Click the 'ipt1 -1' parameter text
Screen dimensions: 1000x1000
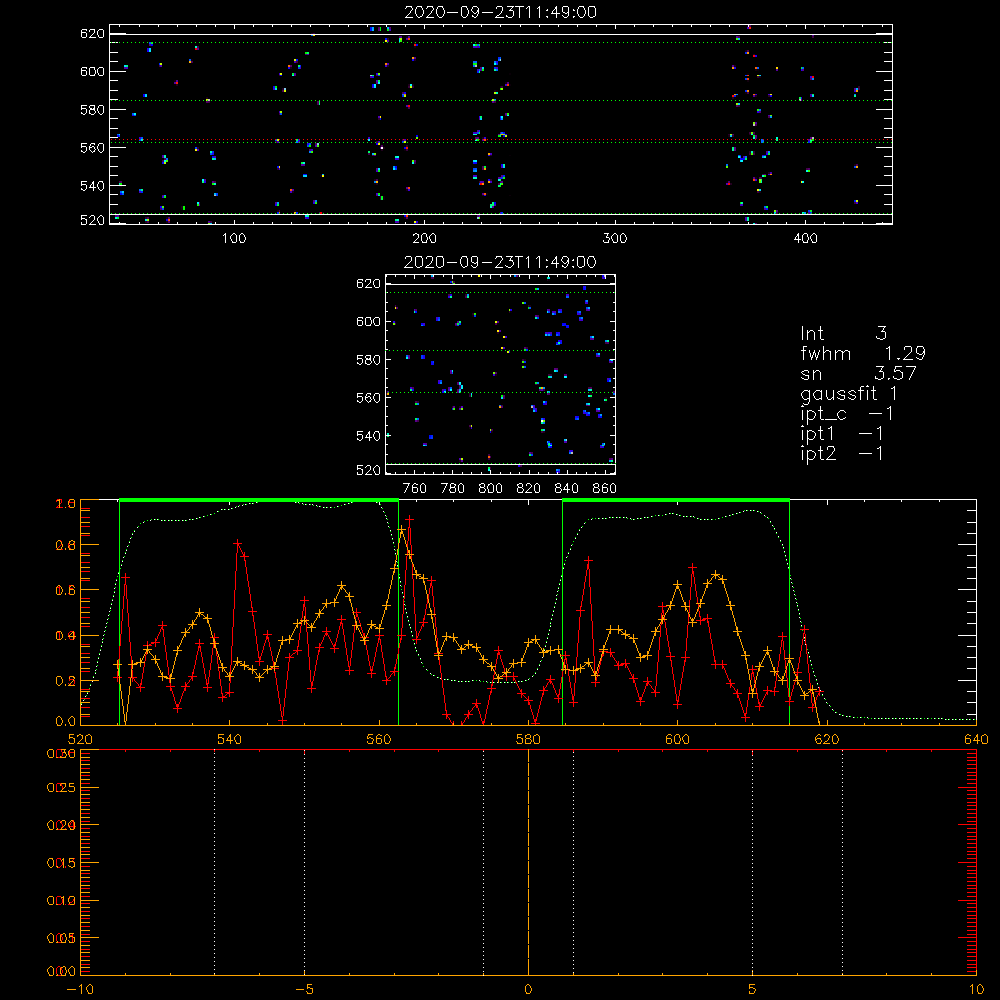[x=842, y=434]
